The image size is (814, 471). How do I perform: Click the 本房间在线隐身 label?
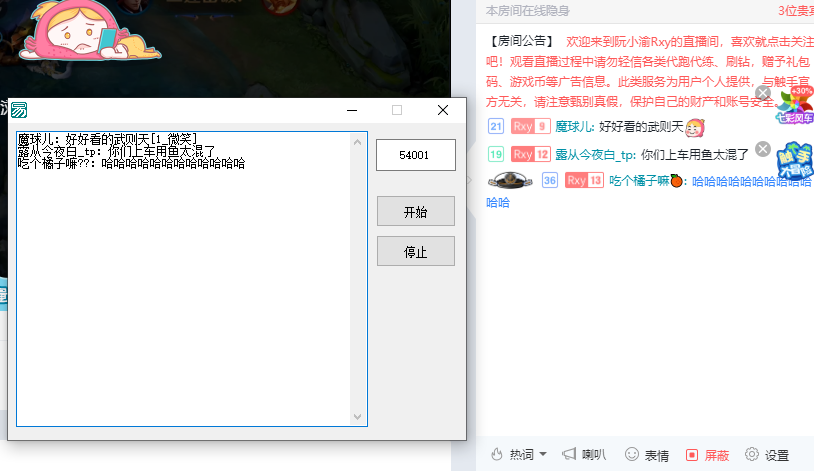[x=527, y=11]
